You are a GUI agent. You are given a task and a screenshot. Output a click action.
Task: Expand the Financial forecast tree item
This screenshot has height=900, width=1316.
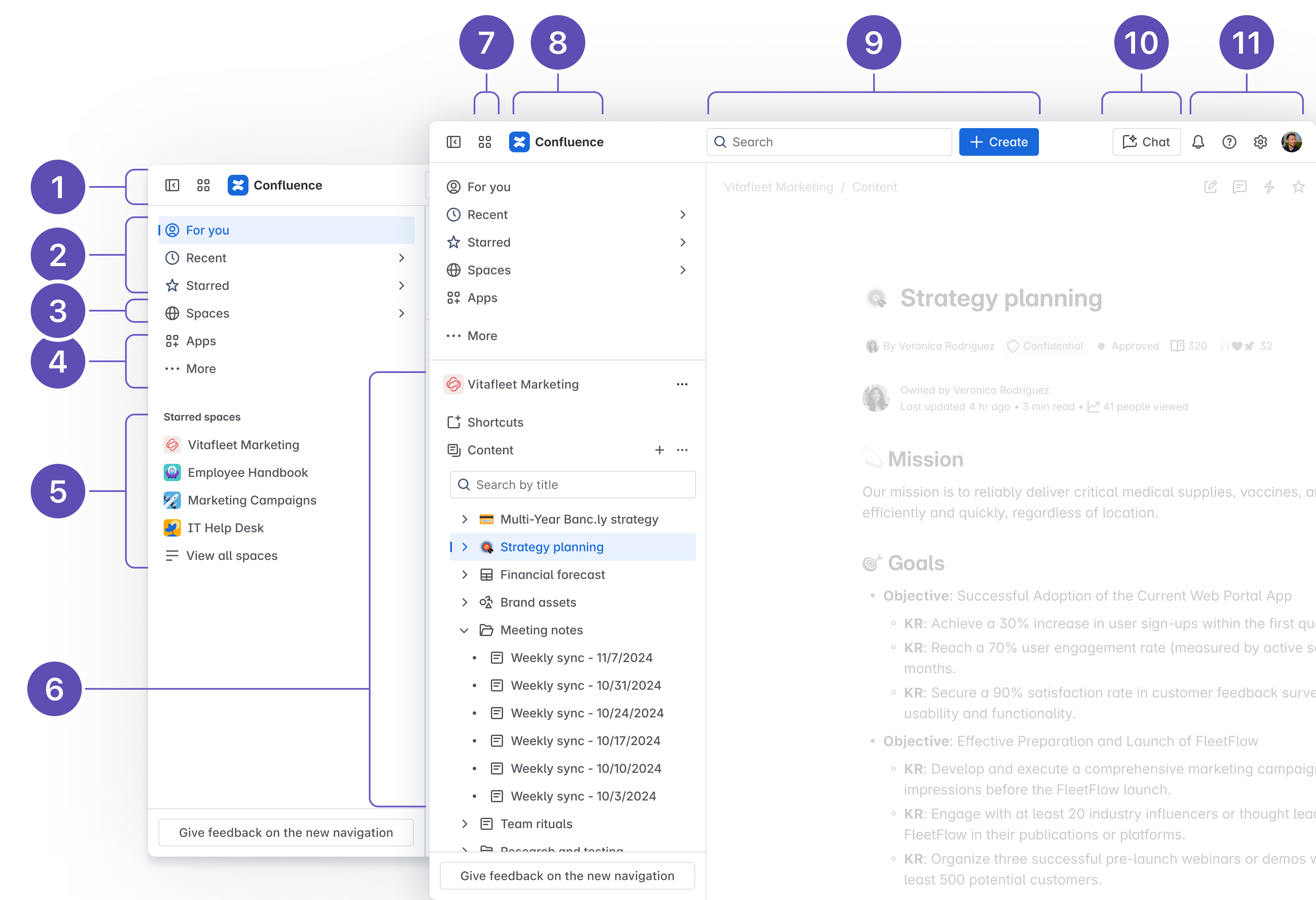464,575
